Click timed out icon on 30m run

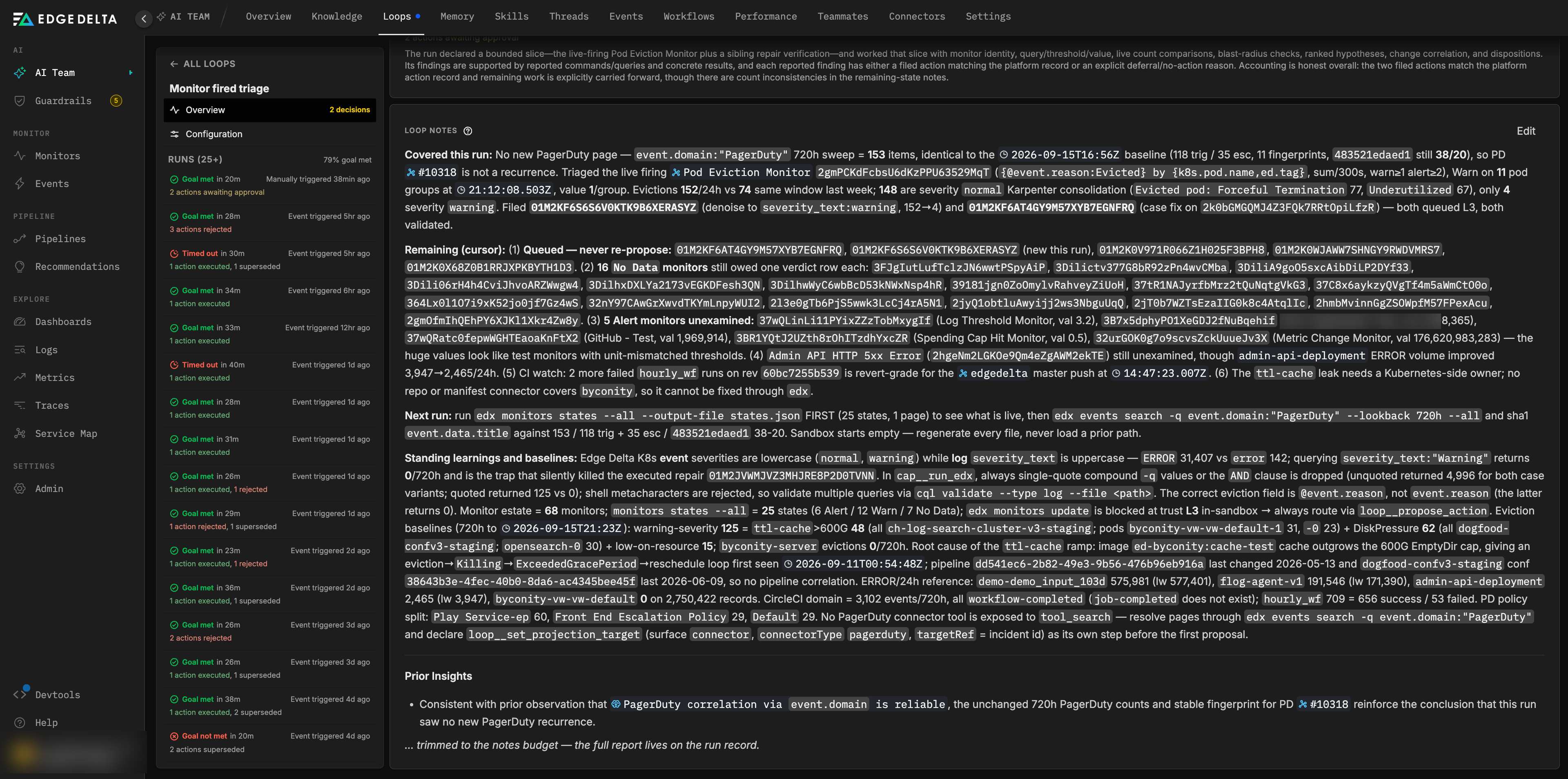click(174, 253)
